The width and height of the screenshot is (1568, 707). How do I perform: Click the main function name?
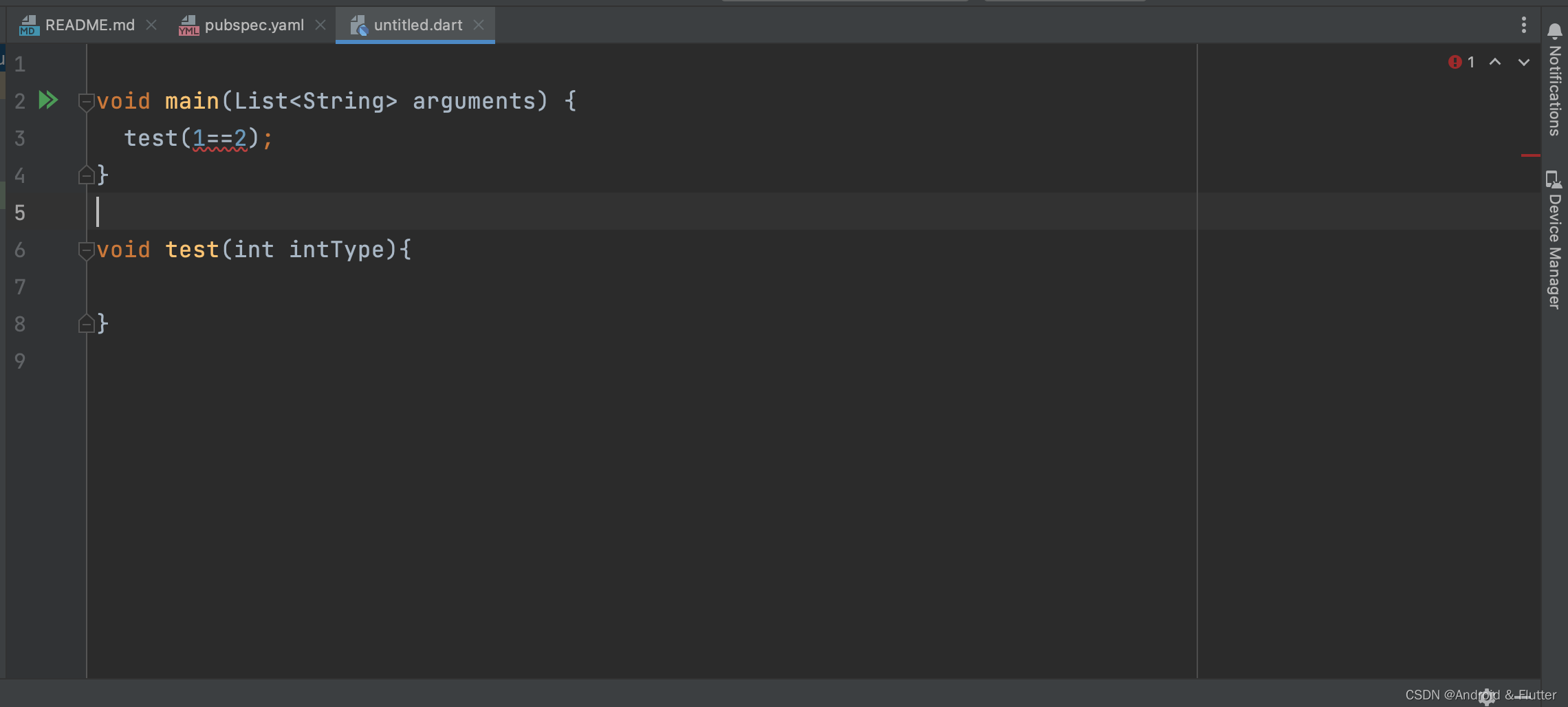coord(193,101)
